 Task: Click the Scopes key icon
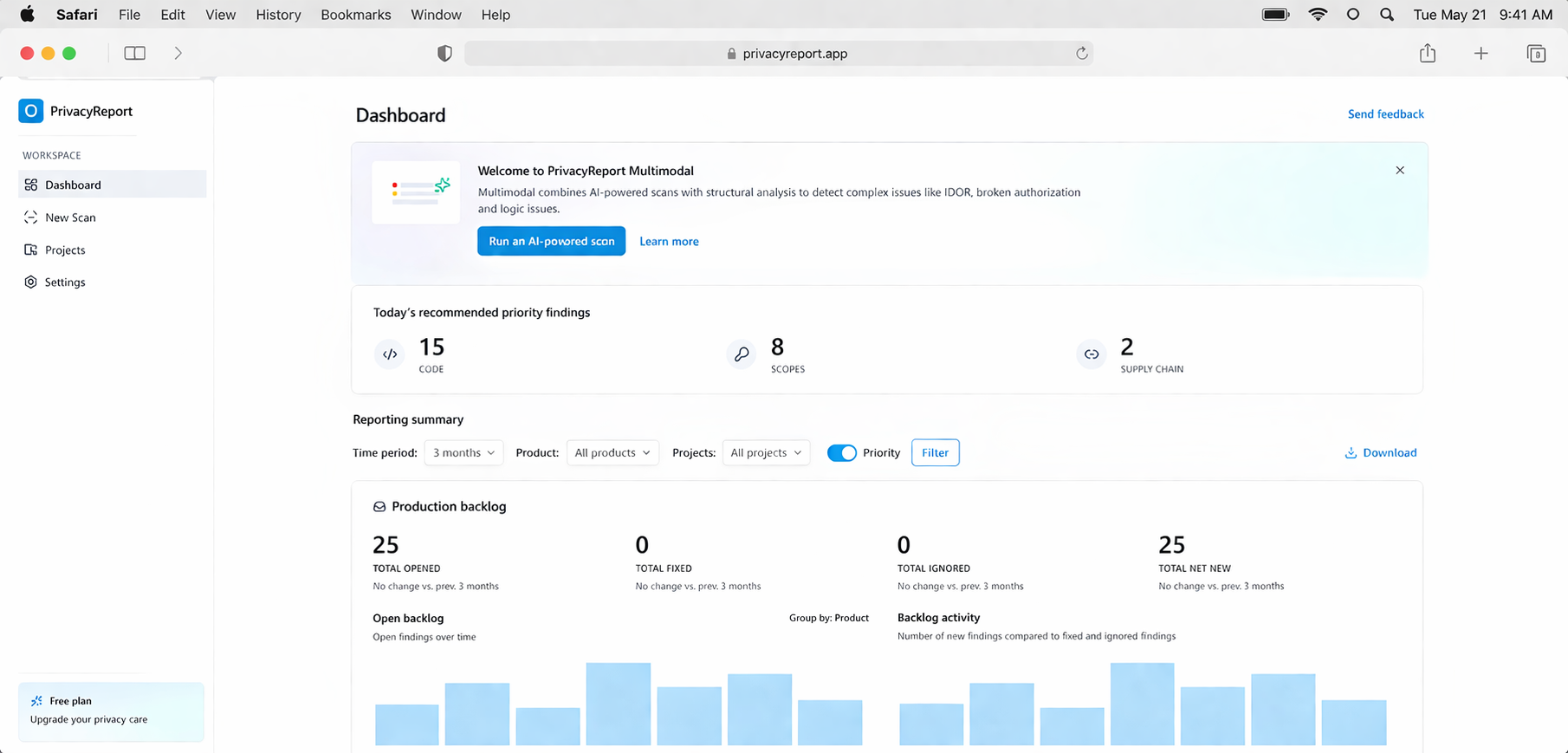tap(742, 354)
